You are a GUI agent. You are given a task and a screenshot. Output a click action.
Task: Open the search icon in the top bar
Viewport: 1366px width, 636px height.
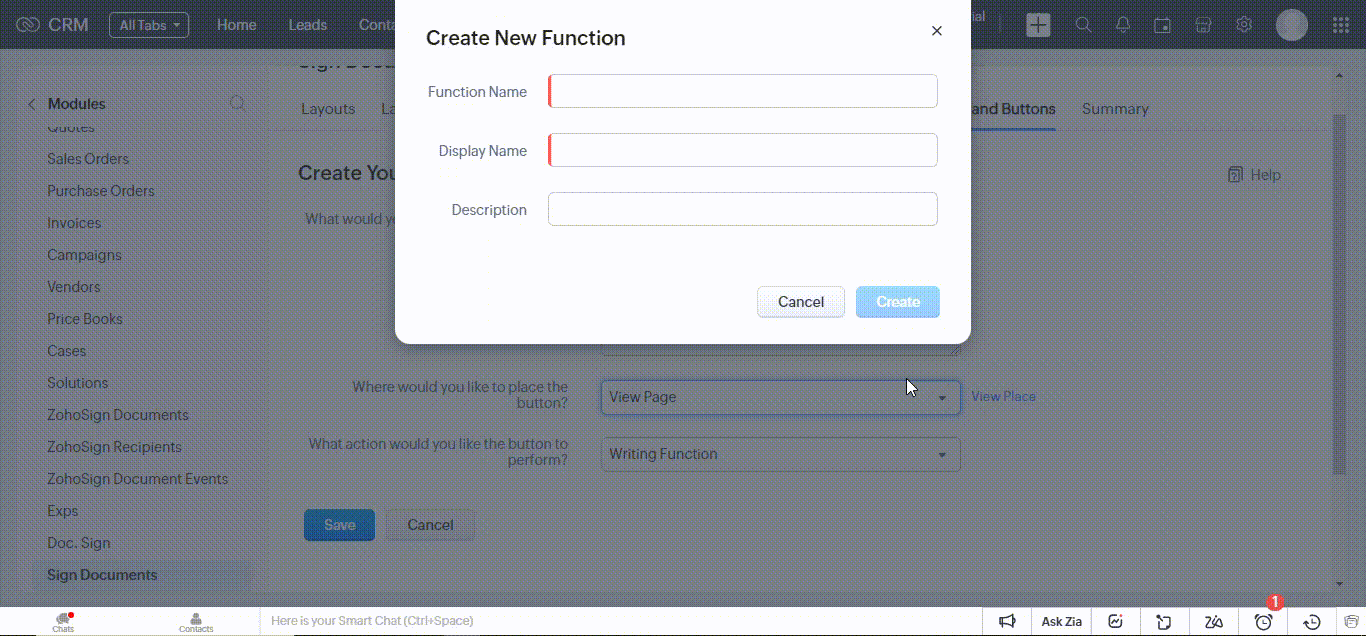1083,24
